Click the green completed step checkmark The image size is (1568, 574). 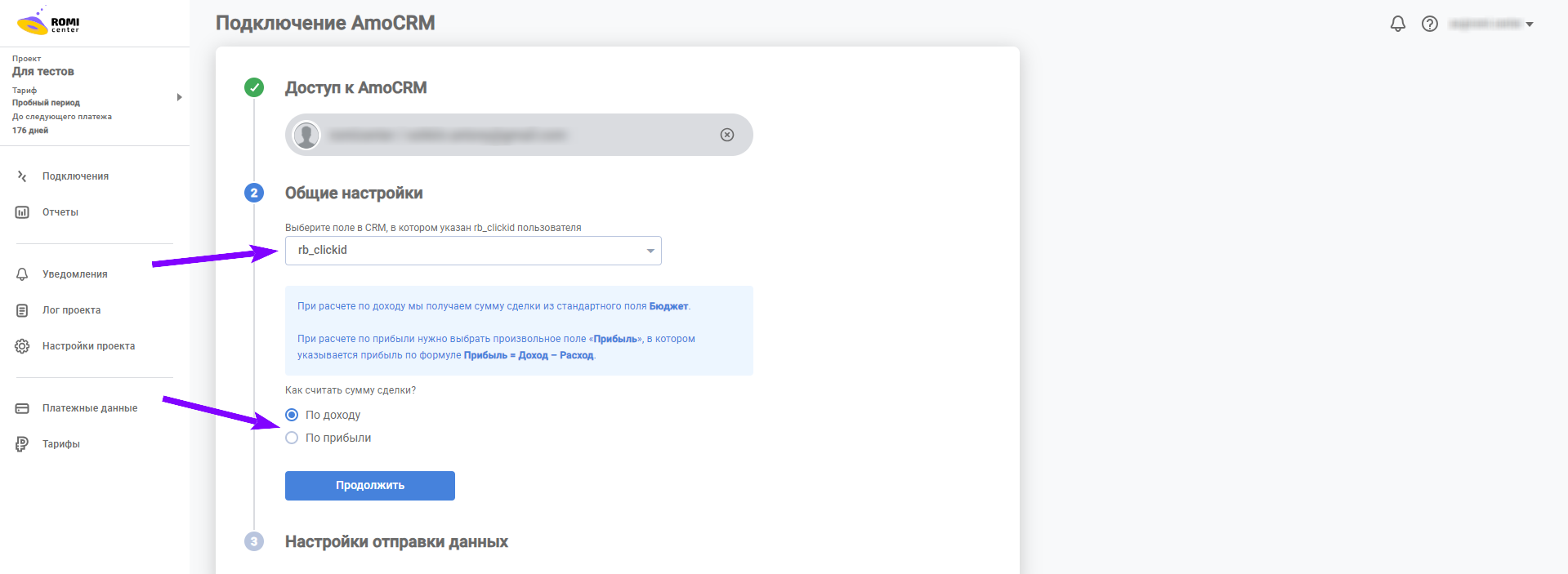[x=254, y=87]
